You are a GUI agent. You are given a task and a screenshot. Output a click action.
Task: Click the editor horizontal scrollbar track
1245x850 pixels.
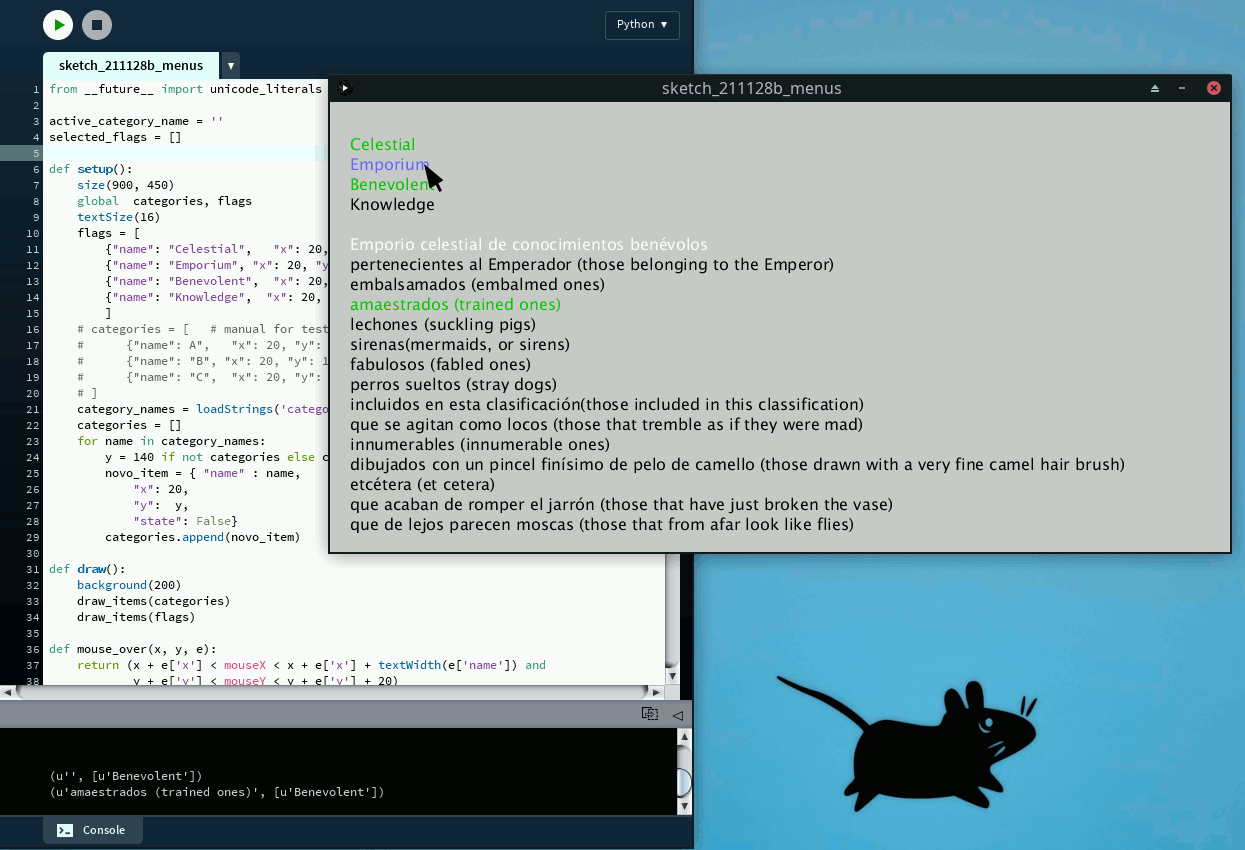coord(330,692)
